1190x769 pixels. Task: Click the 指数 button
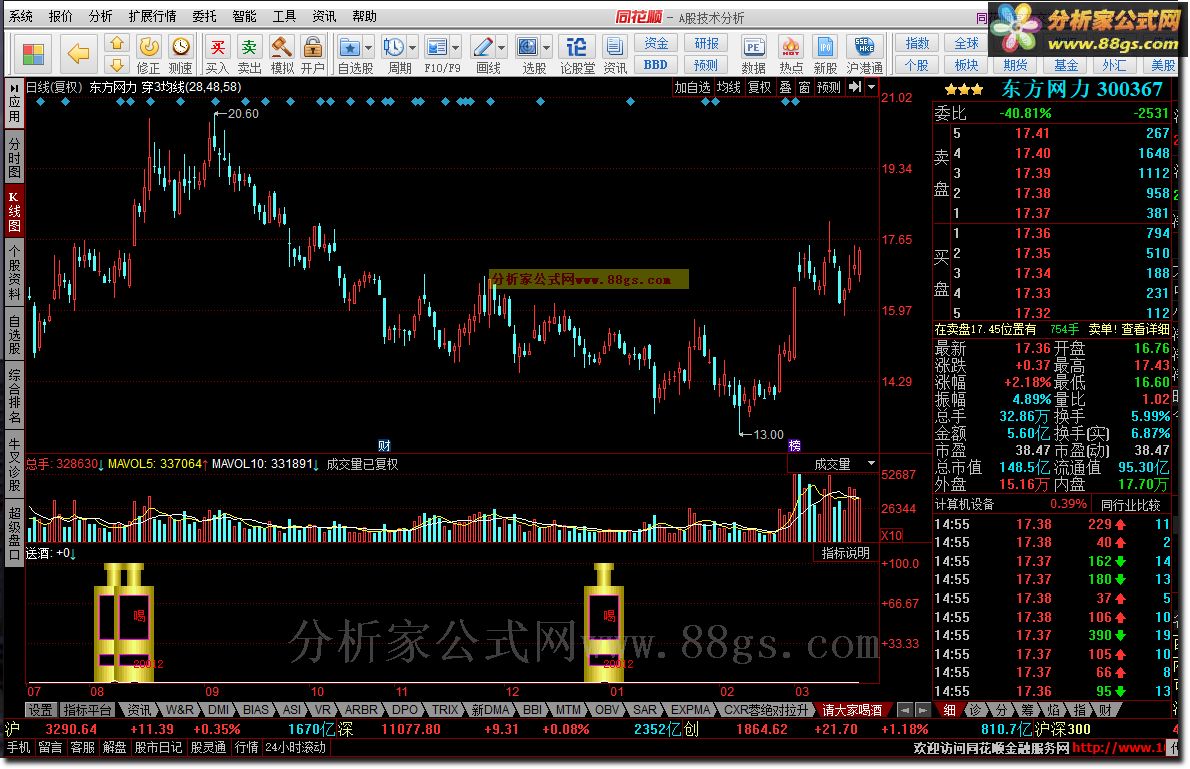click(x=917, y=43)
